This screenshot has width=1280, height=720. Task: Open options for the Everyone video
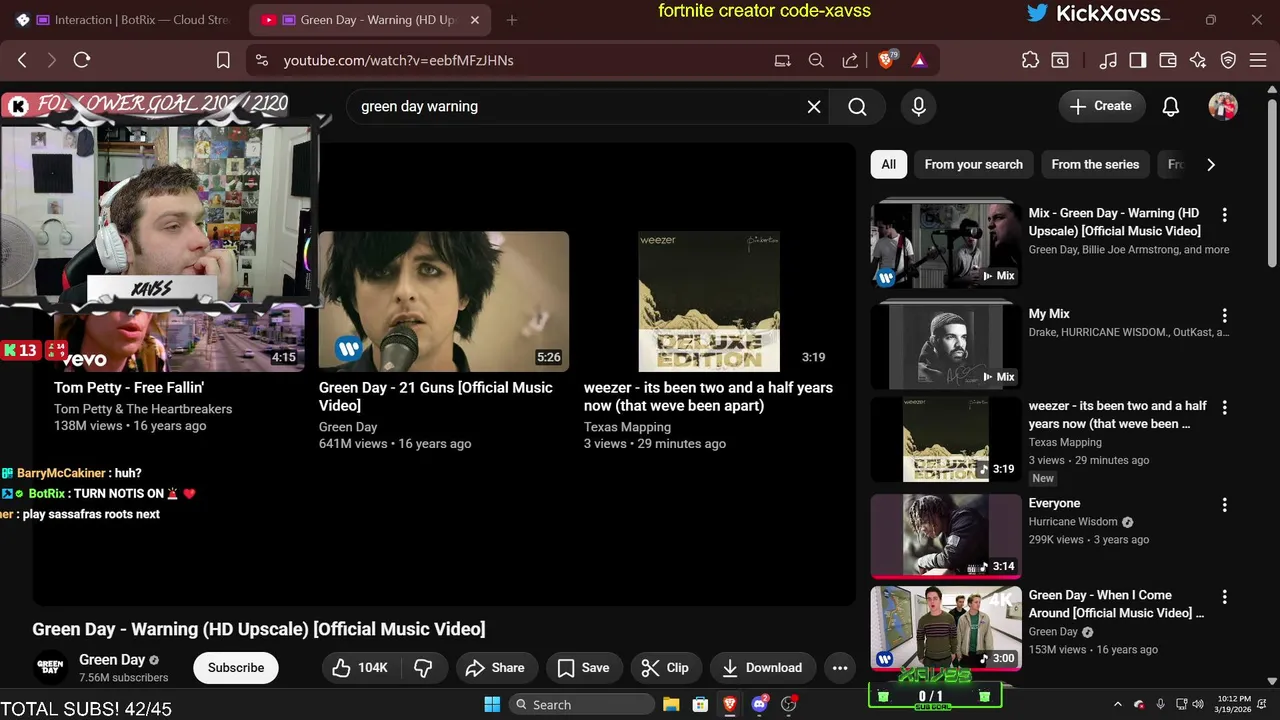click(x=1224, y=505)
